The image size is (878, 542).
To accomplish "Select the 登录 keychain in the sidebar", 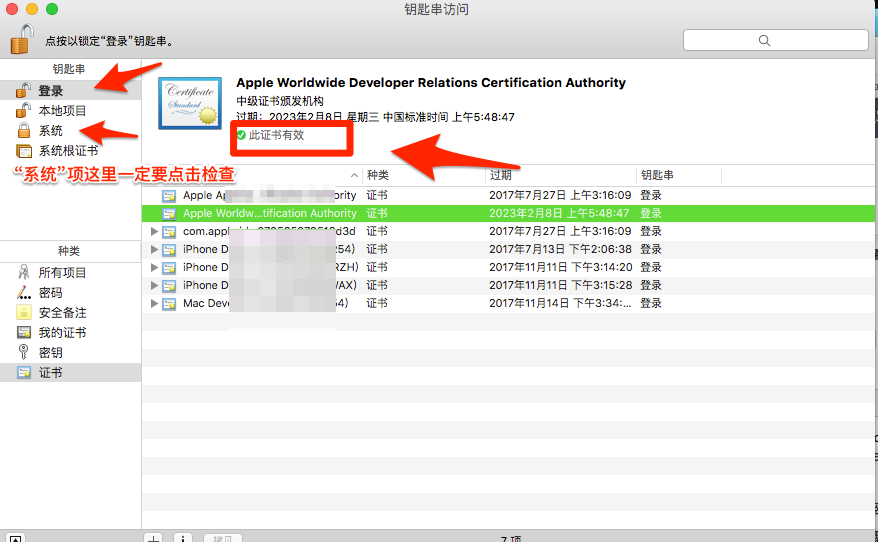I will (71, 91).
